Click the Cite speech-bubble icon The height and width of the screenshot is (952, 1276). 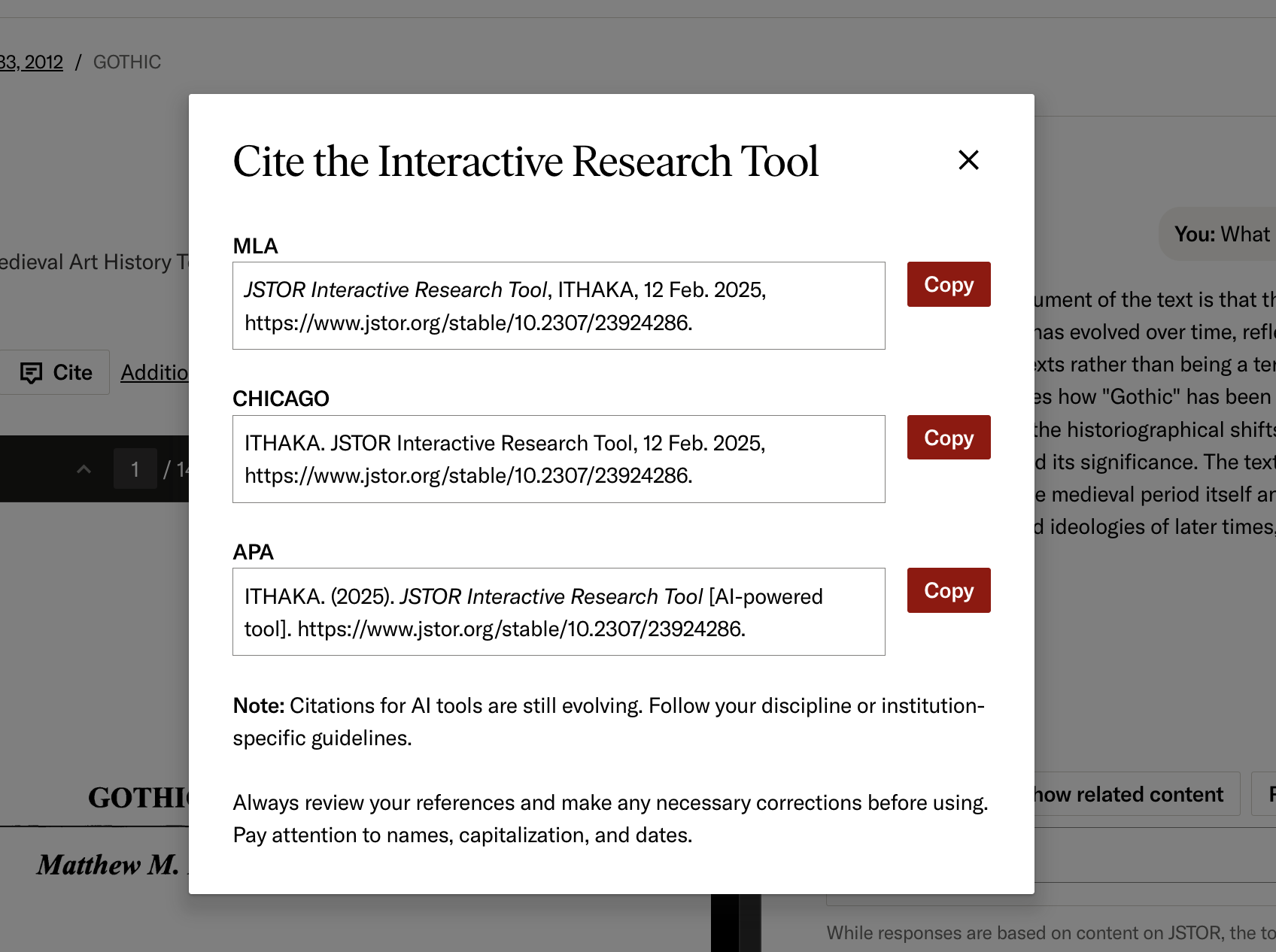coord(32,372)
